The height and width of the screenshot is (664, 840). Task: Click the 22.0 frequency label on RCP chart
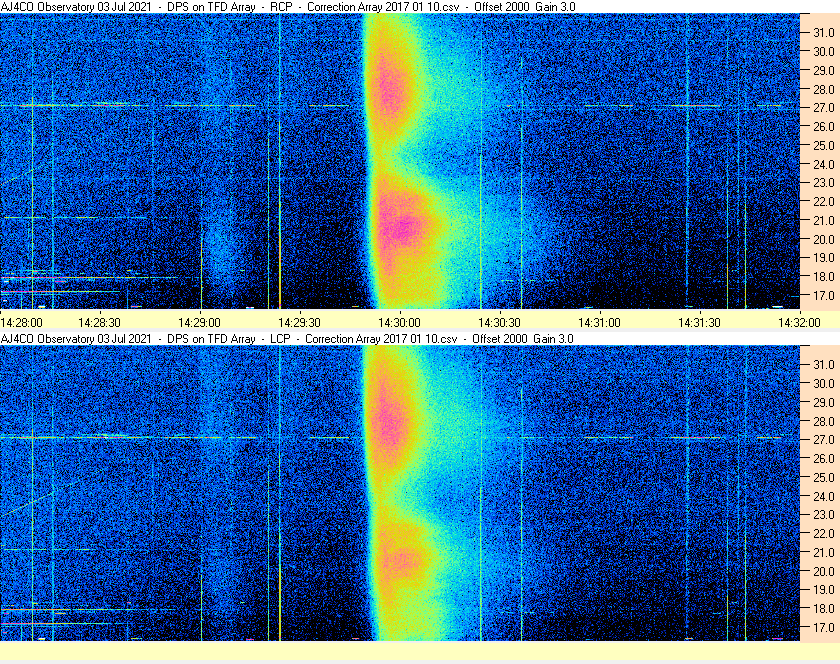[x=824, y=202]
